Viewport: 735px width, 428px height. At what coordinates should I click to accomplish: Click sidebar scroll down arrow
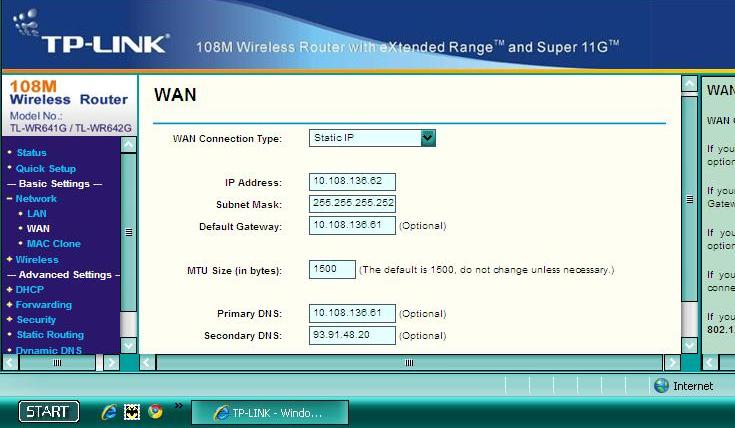click(x=128, y=346)
